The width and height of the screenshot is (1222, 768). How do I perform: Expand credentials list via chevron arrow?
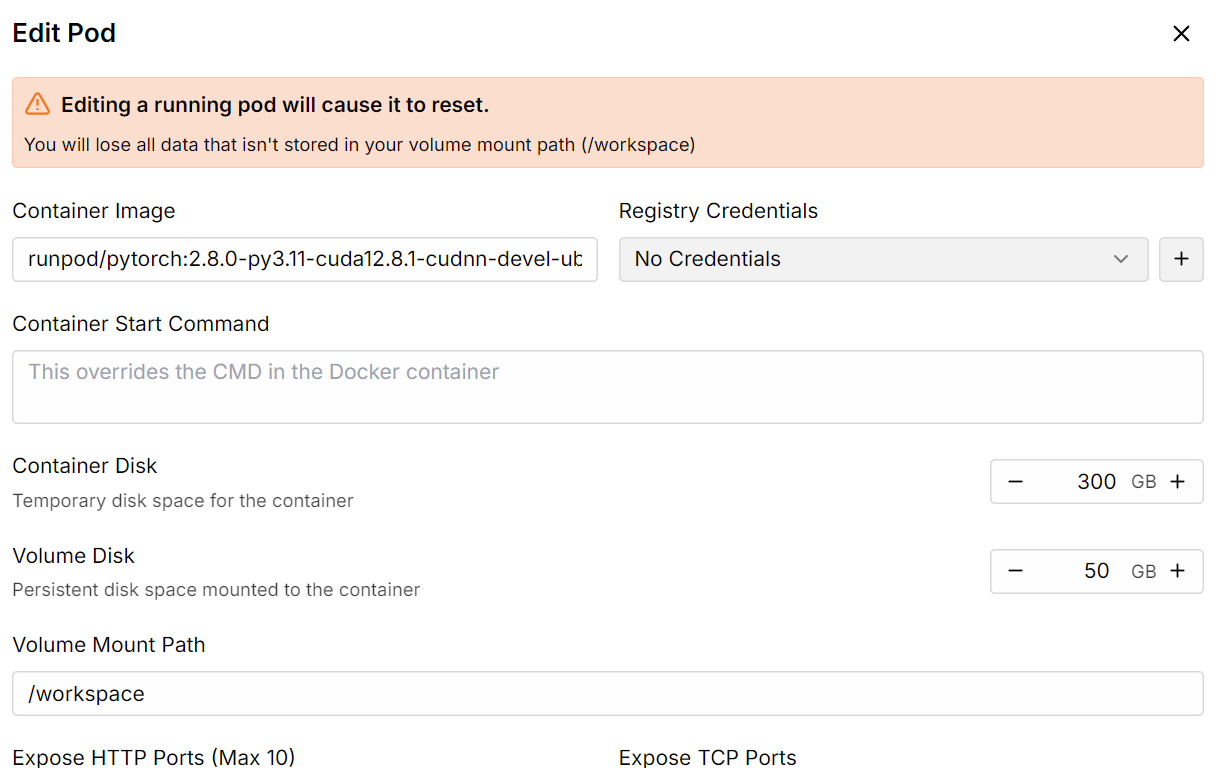click(1121, 259)
